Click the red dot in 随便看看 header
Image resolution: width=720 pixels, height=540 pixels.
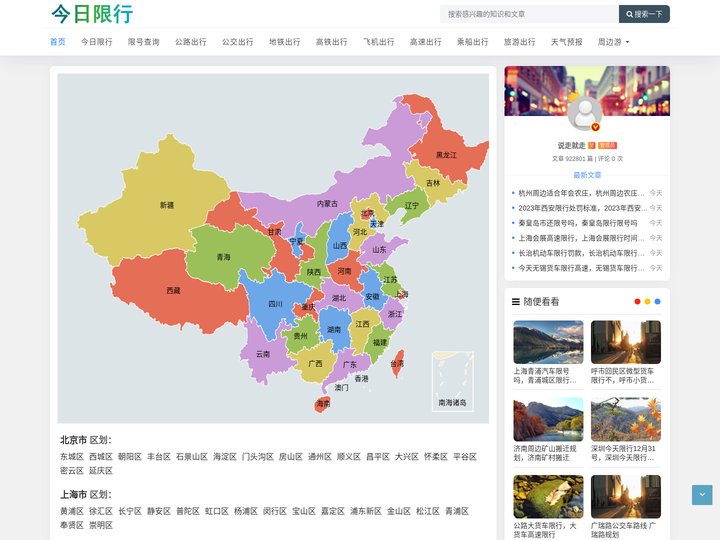click(637, 302)
